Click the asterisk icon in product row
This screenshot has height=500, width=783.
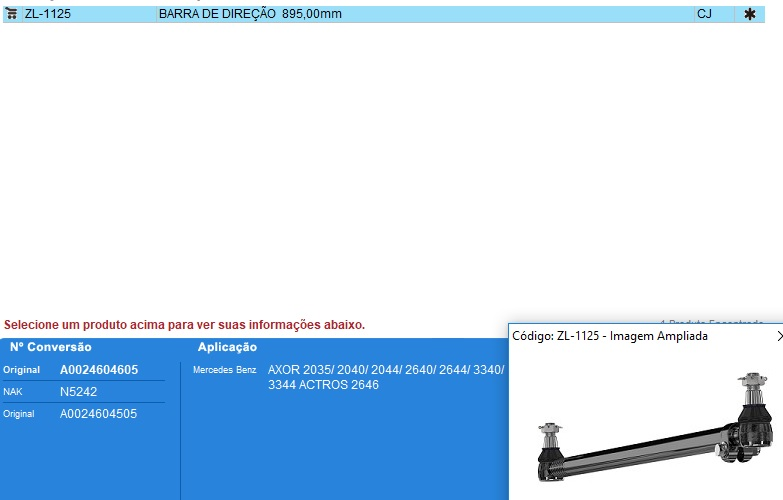coord(749,15)
